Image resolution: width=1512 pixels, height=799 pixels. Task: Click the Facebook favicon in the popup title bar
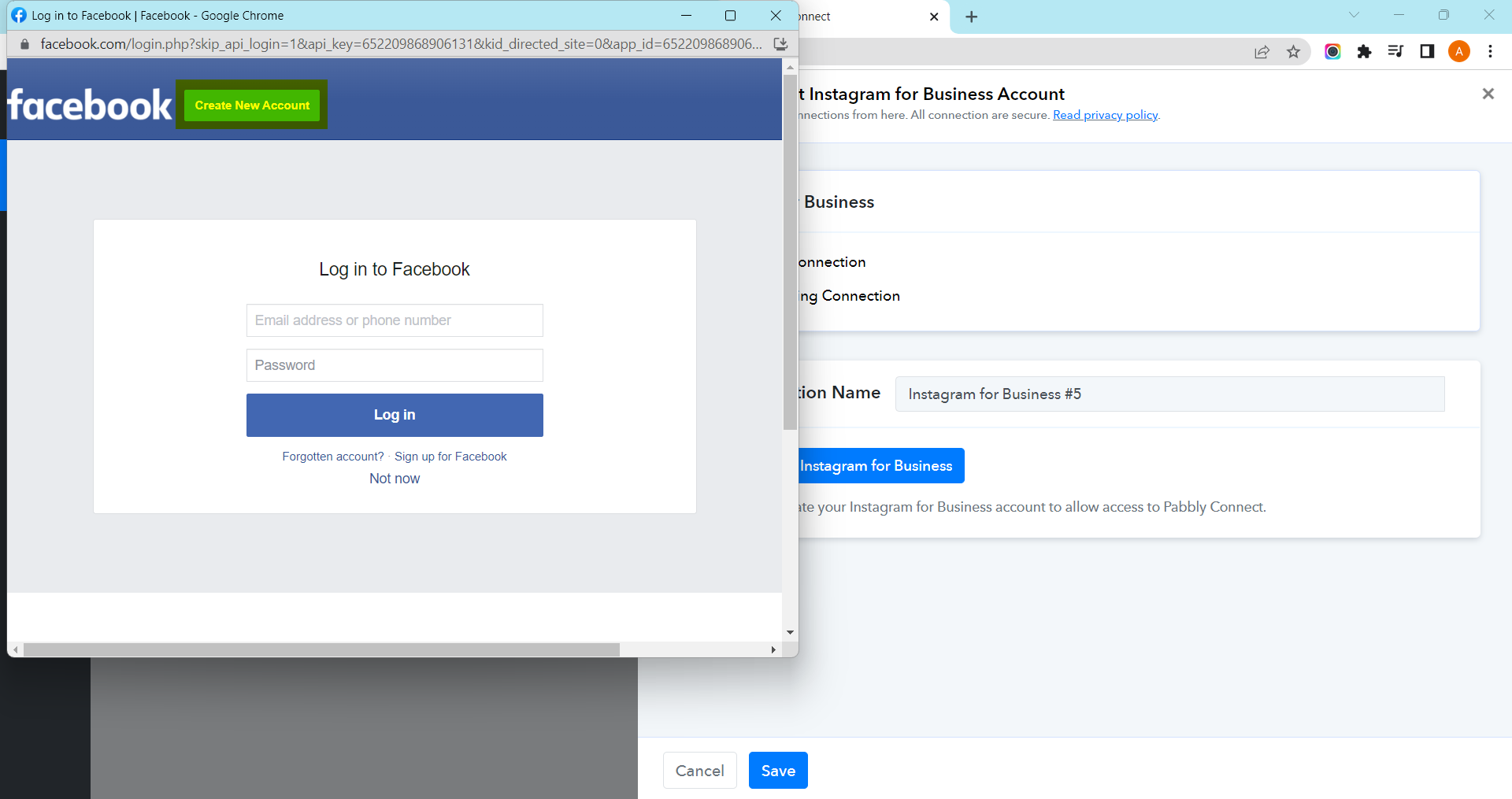pos(19,16)
